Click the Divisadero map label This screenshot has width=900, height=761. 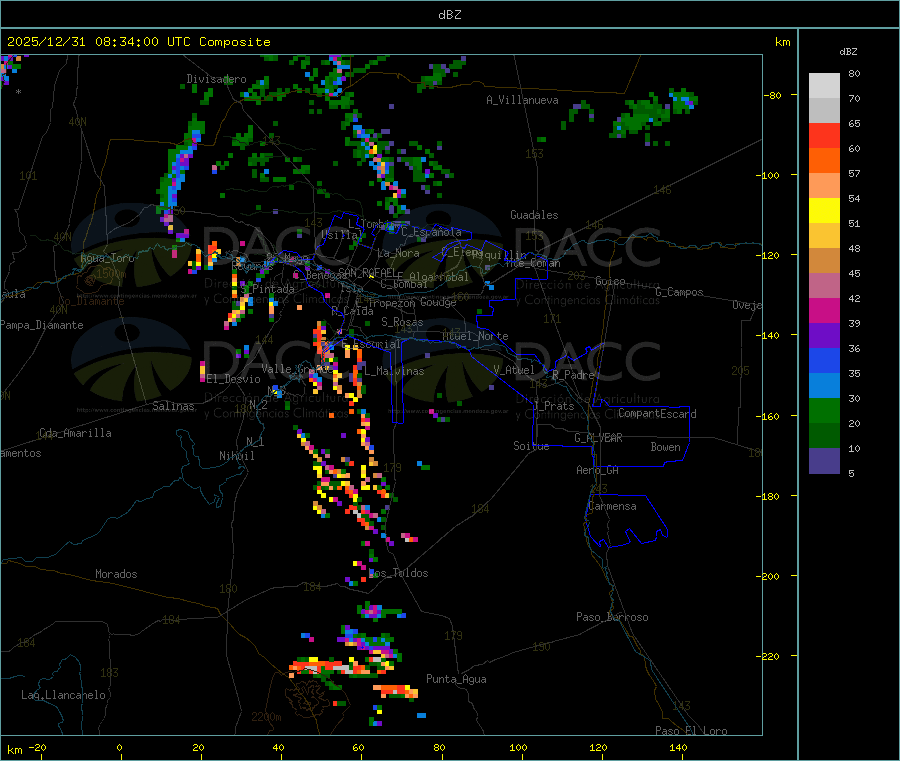click(x=216, y=79)
